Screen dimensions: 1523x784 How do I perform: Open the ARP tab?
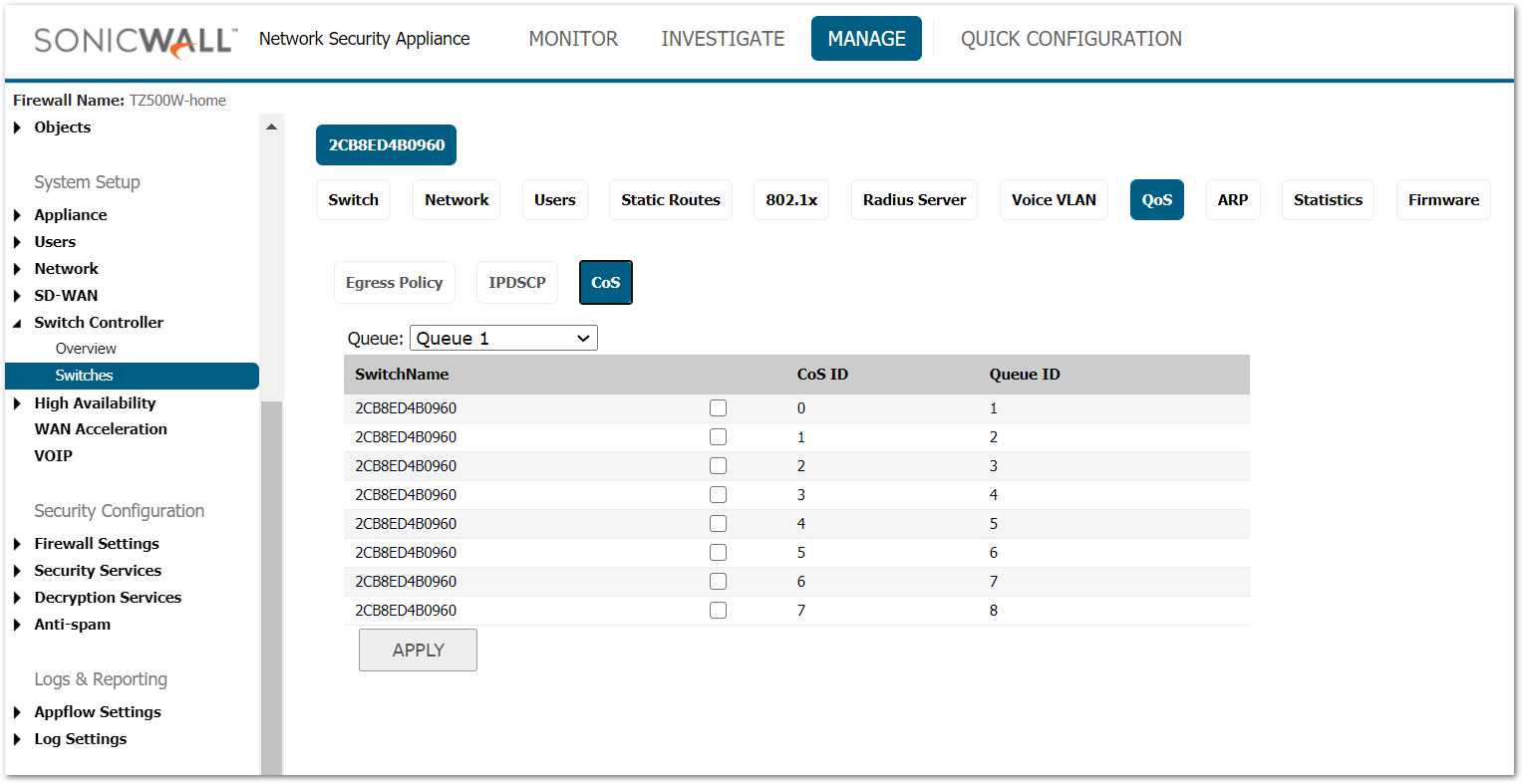1233,199
